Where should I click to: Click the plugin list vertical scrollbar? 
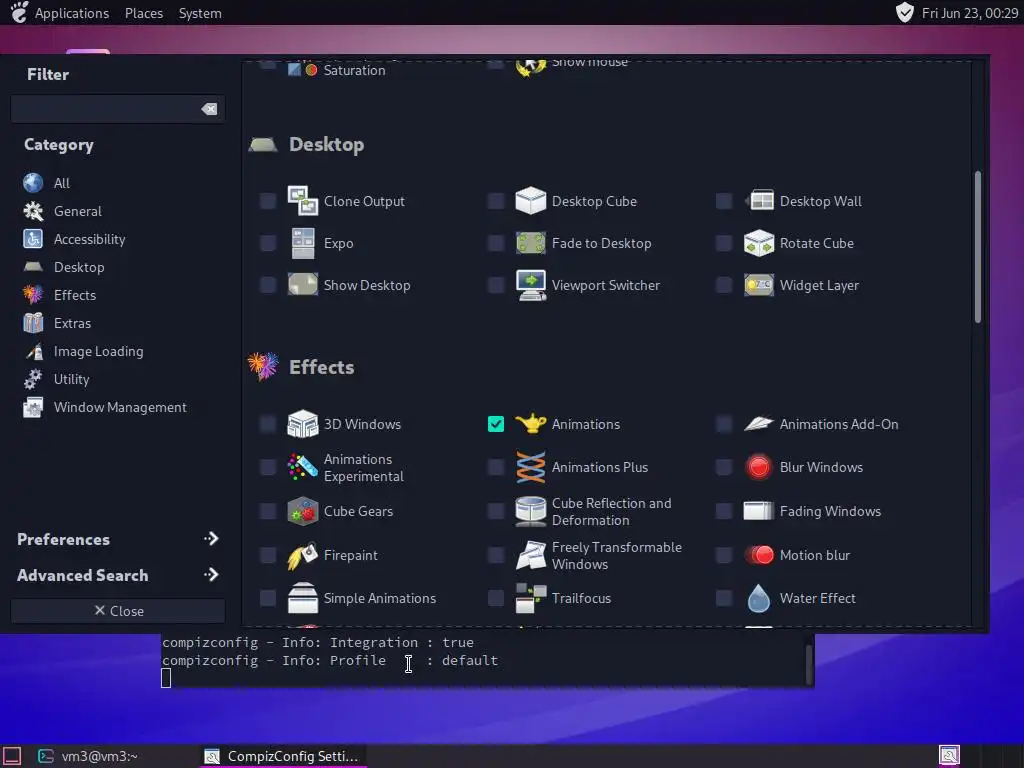(x=978, y=247)
